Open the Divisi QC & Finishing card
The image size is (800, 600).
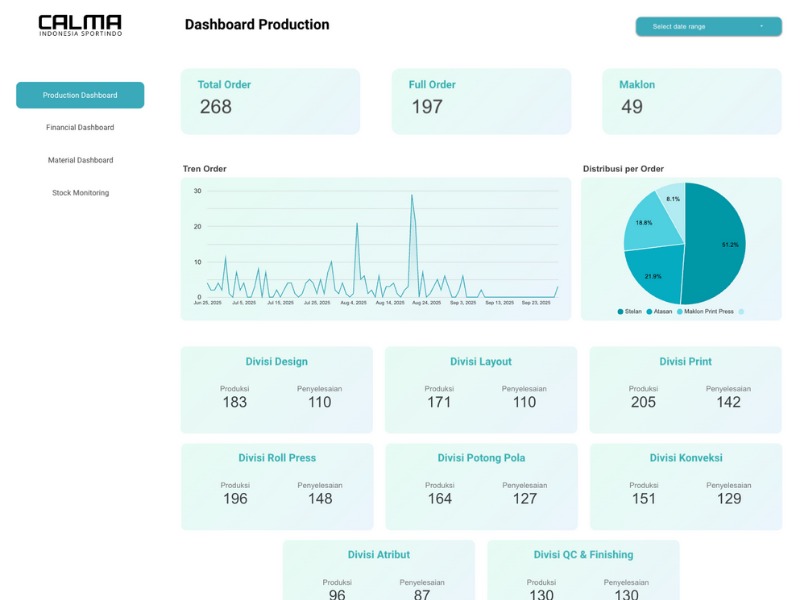[x=583, y=572]
